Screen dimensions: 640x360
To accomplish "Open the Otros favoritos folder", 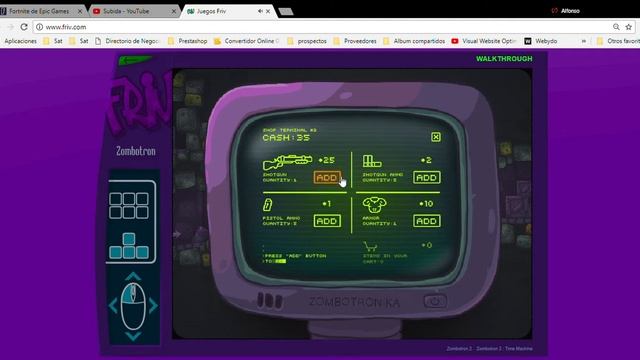I will tap(618, 41).
